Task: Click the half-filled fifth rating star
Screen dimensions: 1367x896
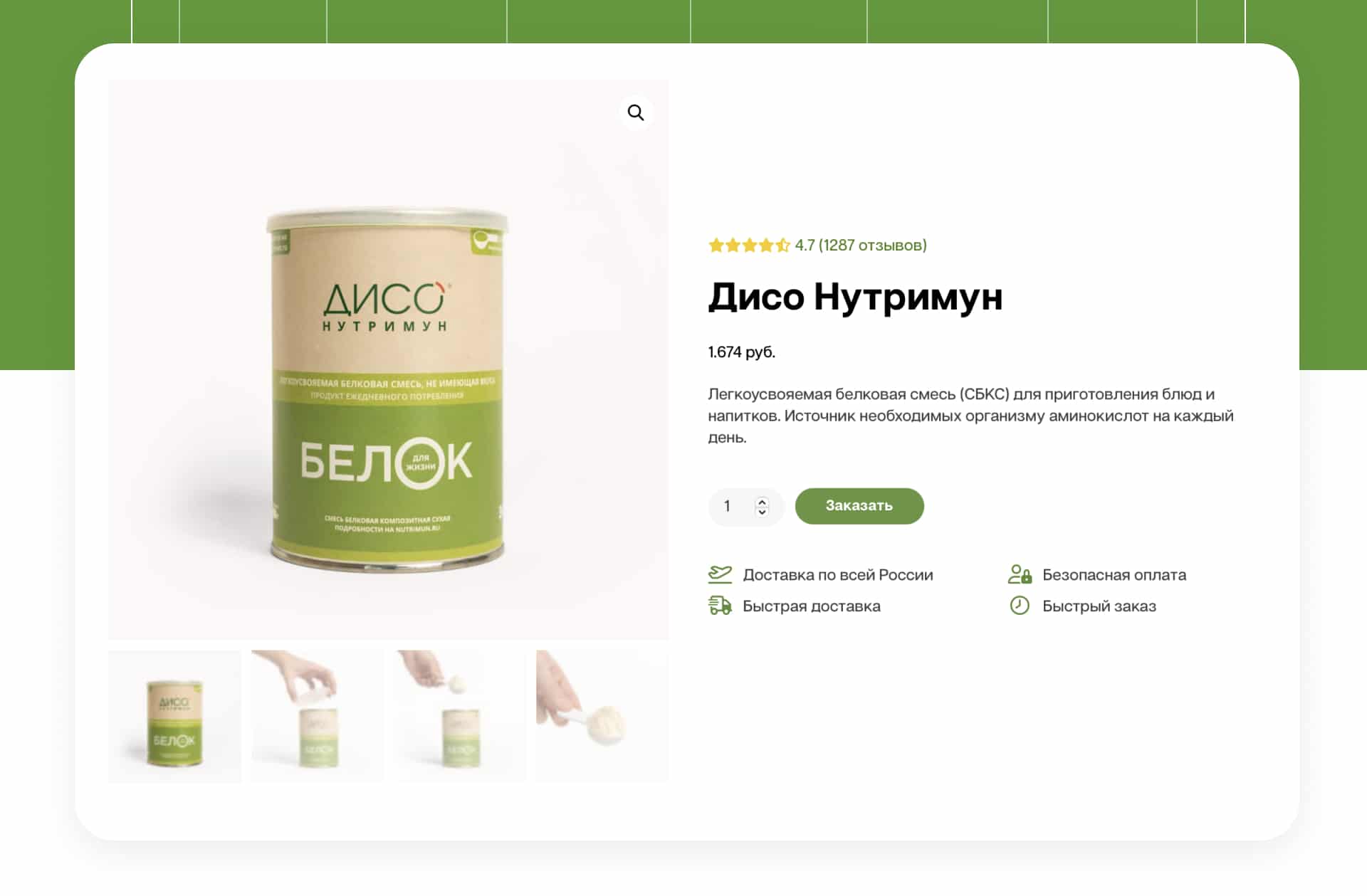Action: (782, 246)
